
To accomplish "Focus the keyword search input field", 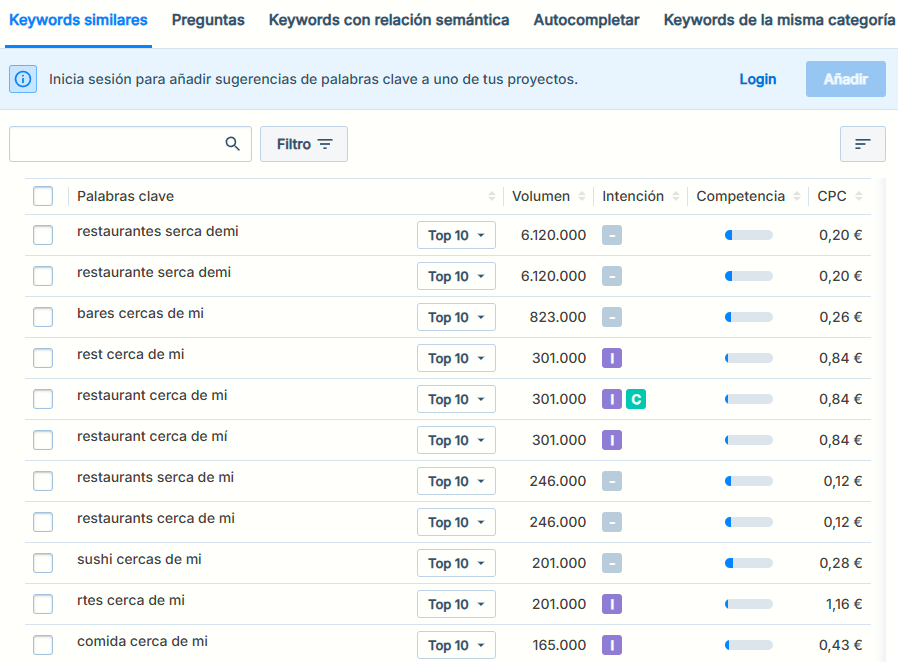I will tap(115, 144).
